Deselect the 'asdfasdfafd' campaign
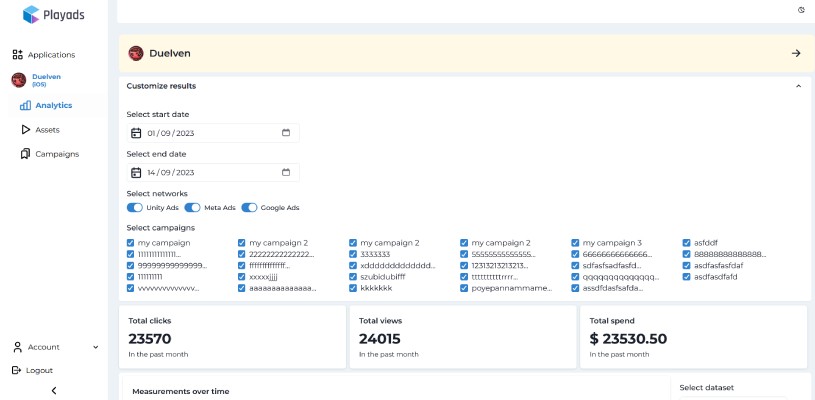The height and width of the screenshot is (400, 815). (686, 277)
